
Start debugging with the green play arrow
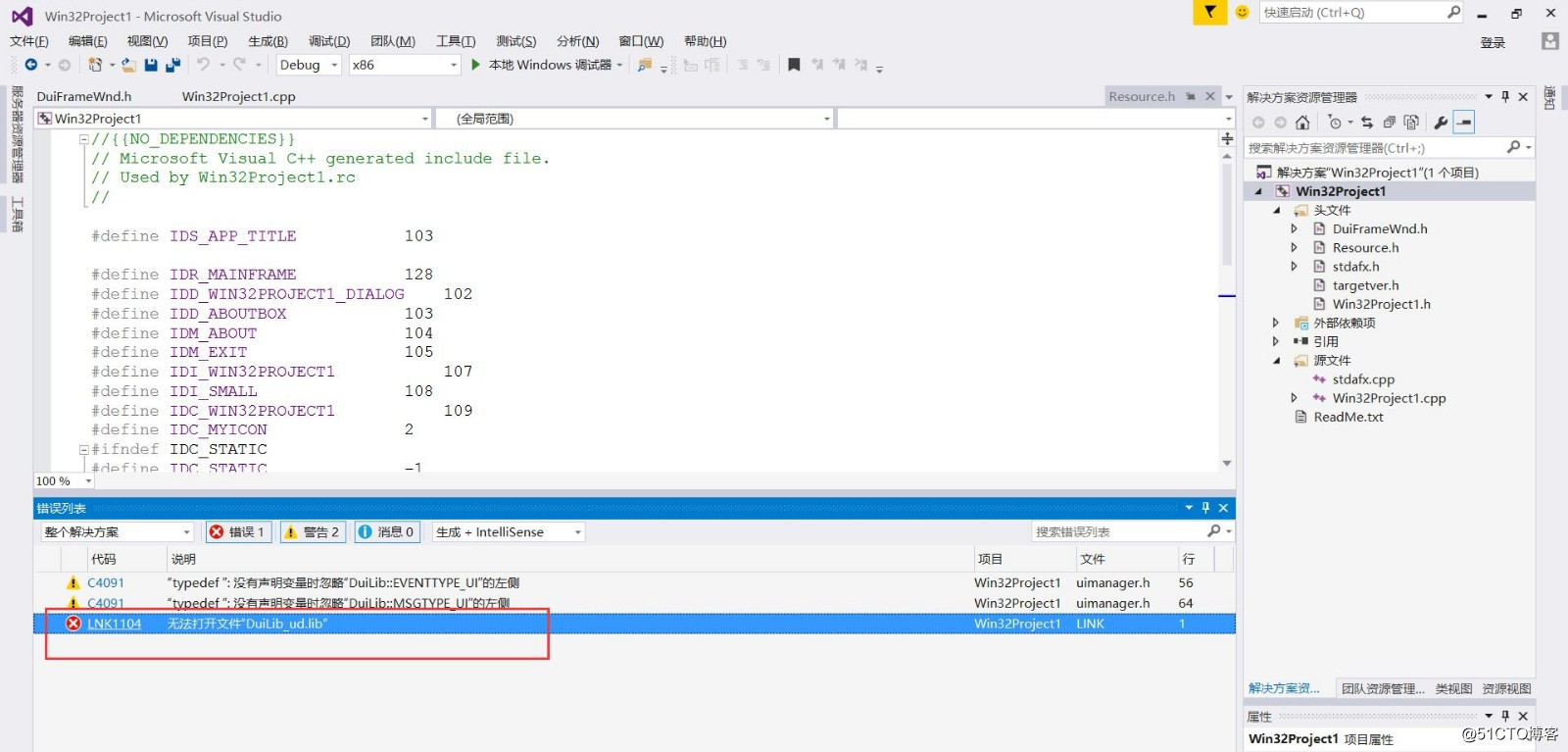tap(475, 65)
